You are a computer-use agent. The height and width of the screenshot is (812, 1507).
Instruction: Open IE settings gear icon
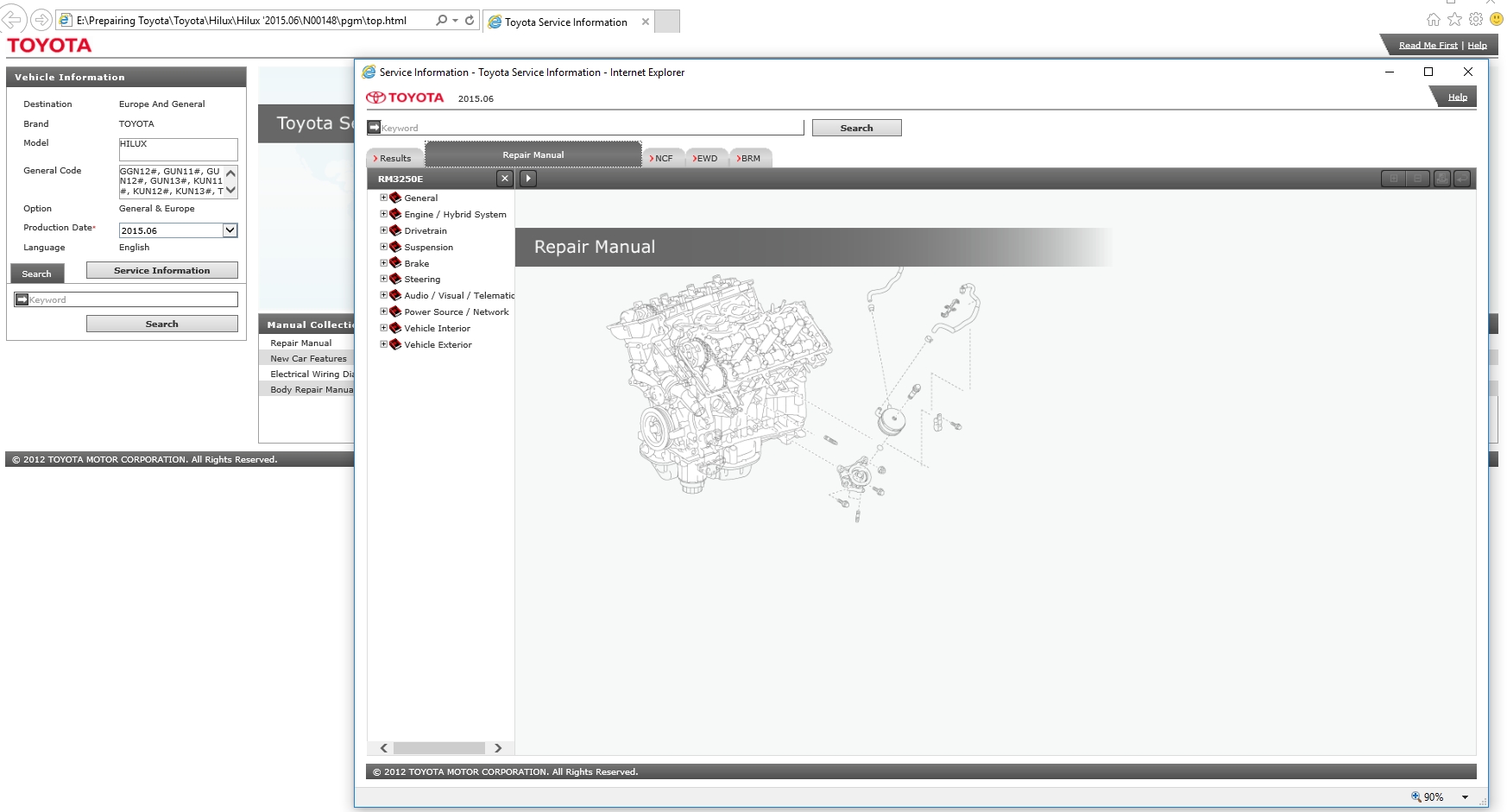tap(1476, 20)
